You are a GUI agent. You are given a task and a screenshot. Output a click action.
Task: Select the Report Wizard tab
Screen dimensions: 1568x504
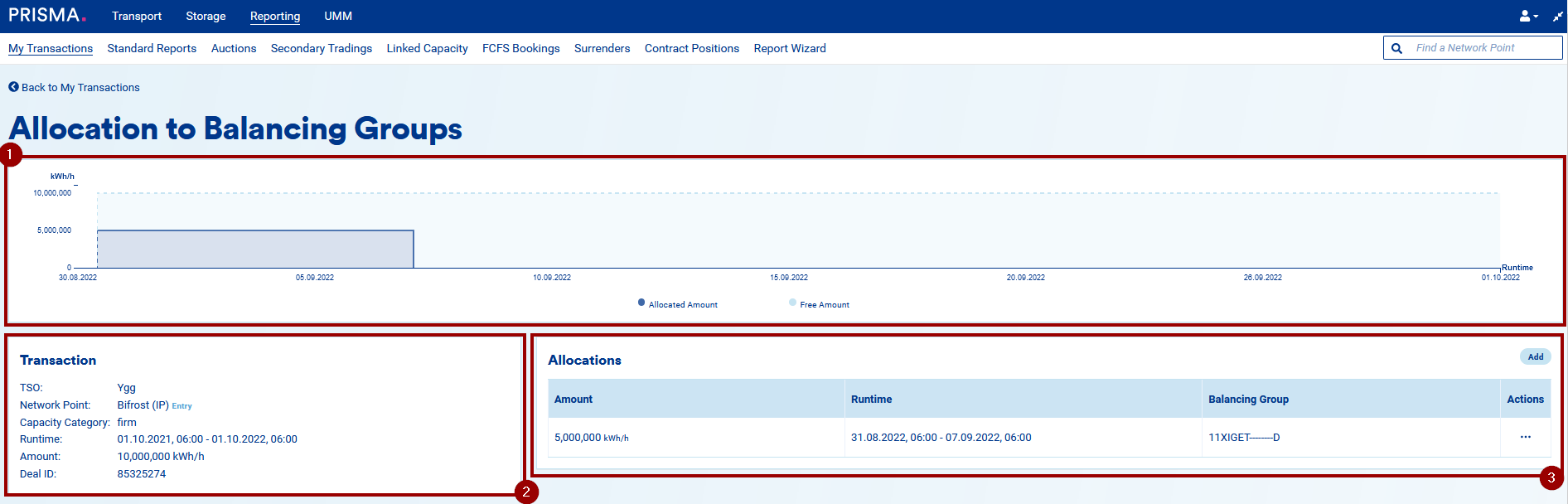pyautogui.click(x=790, y=48)
